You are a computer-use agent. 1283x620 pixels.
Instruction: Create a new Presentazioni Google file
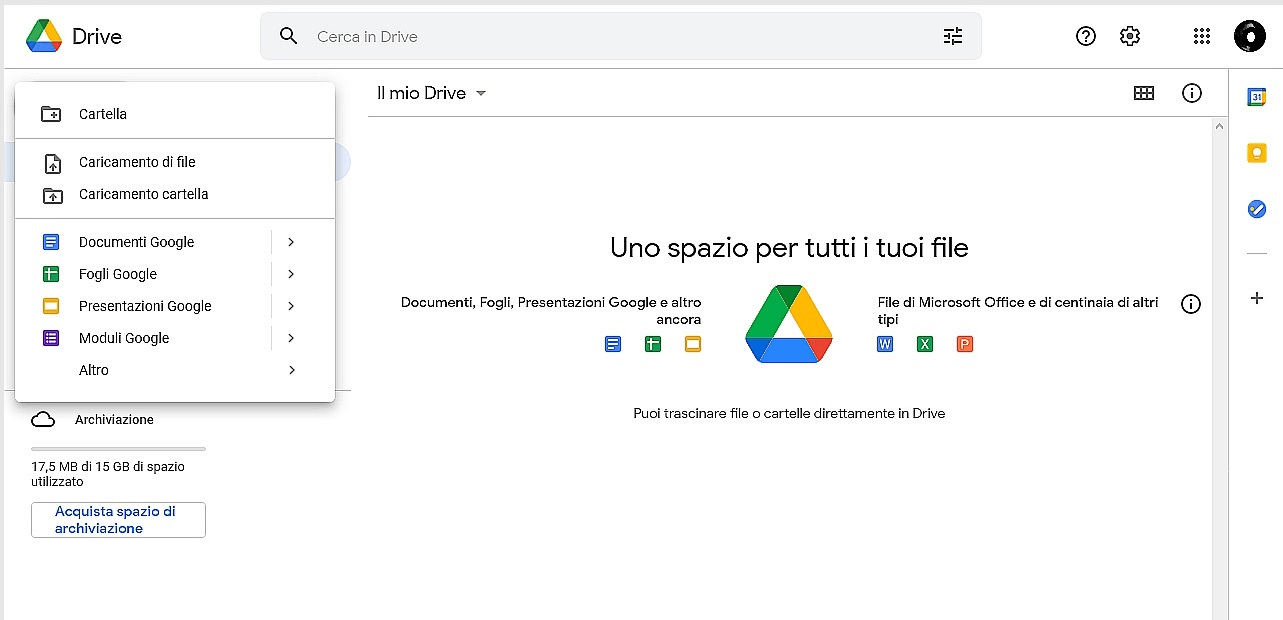pos(142,306)
